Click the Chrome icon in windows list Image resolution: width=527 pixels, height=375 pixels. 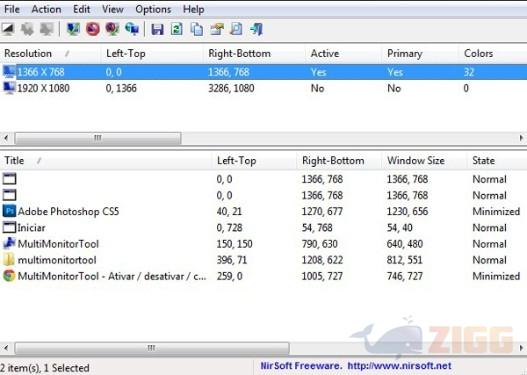click(9, 276)
